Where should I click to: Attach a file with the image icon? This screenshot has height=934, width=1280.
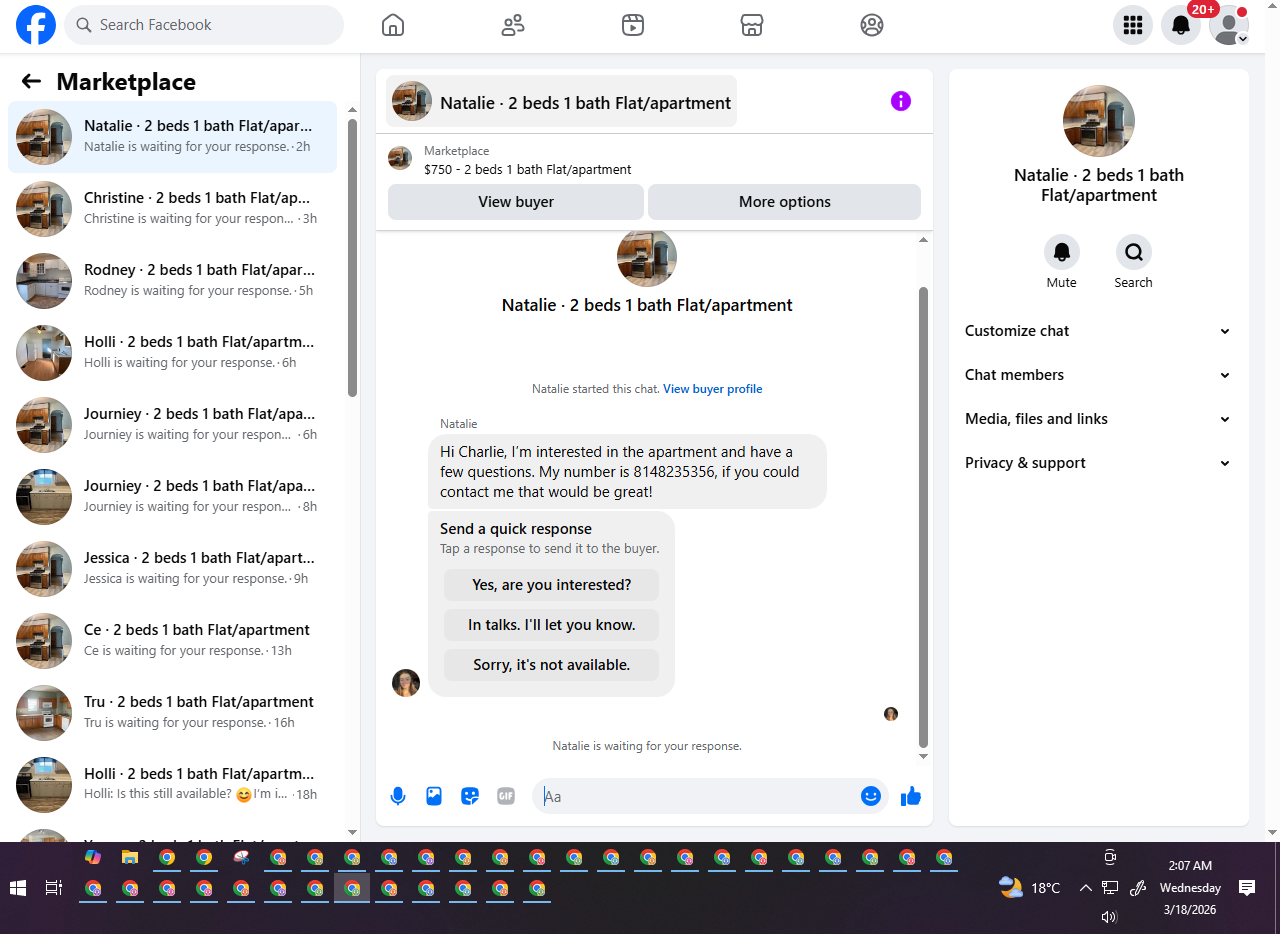[x=434, y=797]
